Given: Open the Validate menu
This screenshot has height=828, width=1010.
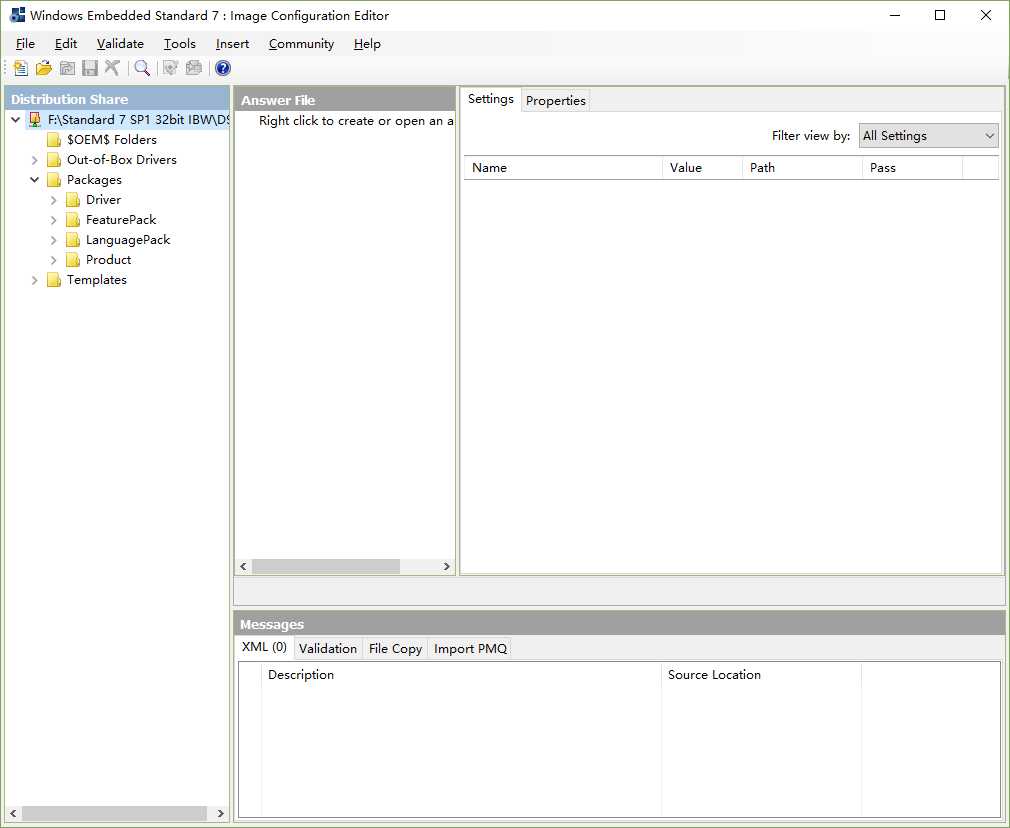Looking at the screenshot, I should (x=120, y=44).
